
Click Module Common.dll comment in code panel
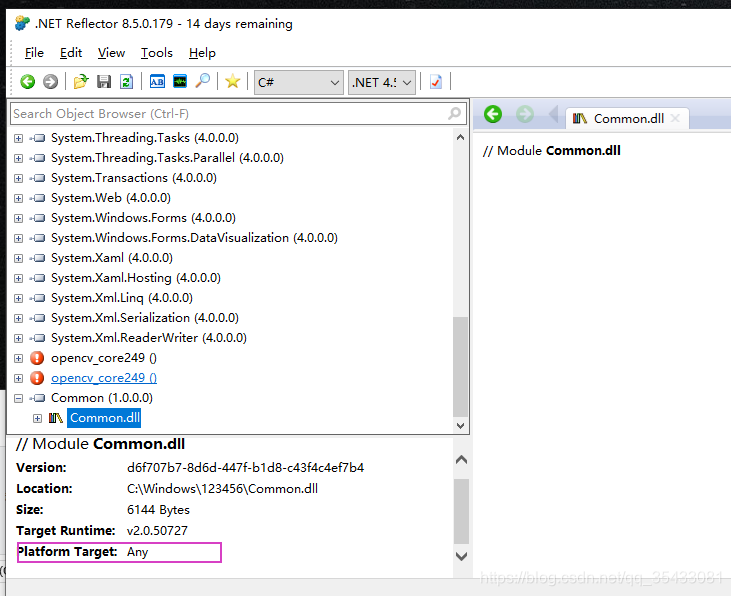click(x=552, y=151)
